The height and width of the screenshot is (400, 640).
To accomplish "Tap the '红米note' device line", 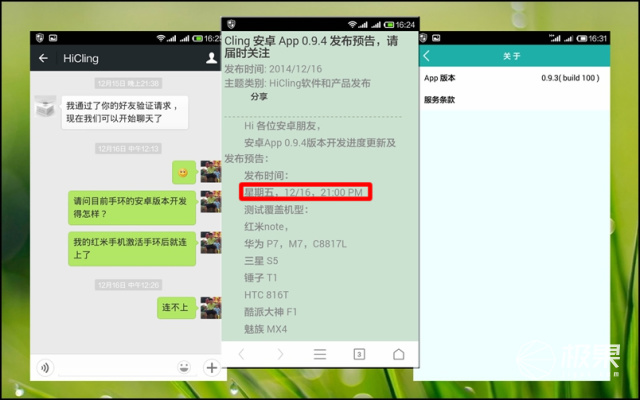I will pyautogui.click(x=267, y=227).
